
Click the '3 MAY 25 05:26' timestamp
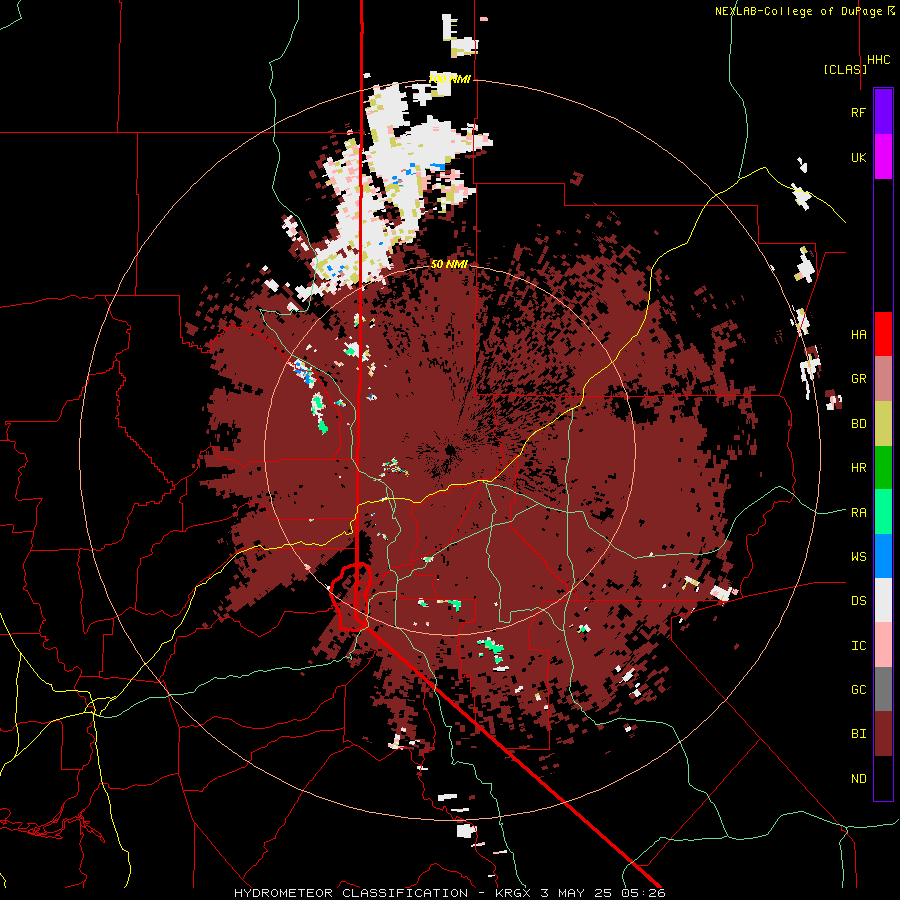coord(603,893)
